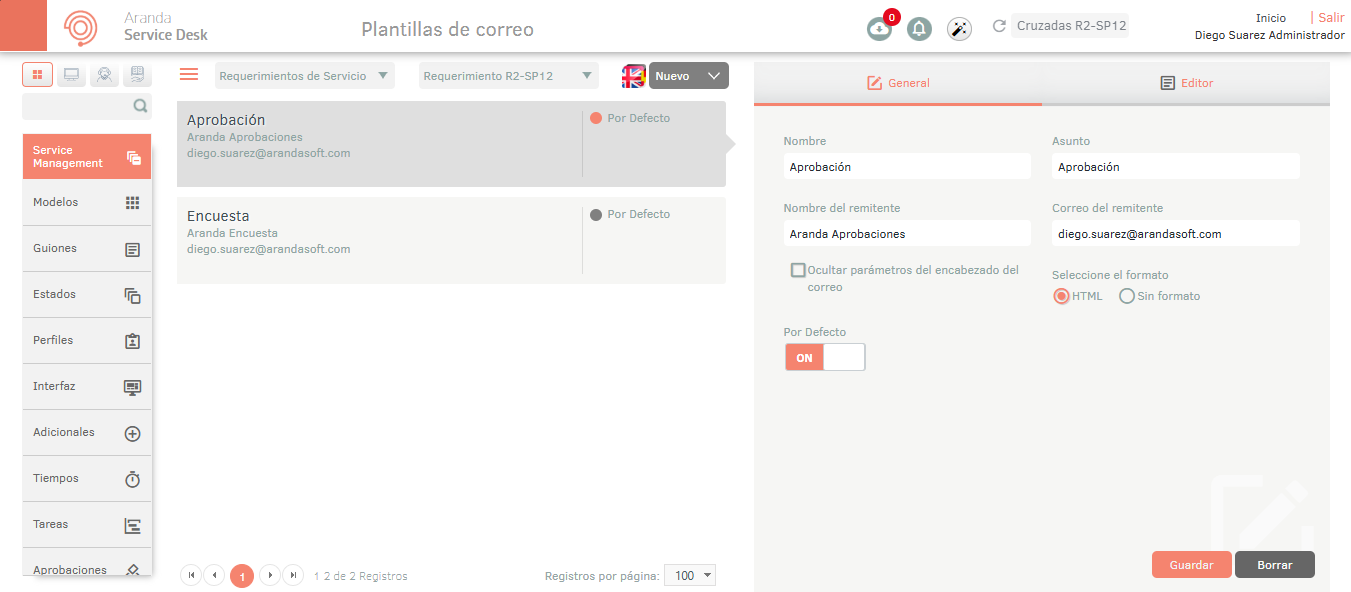Image resolution: width=1351 pixels, height=592 pixels.
Task: Select the monitor view icon in sidebar
Action: tap(71, 75)
